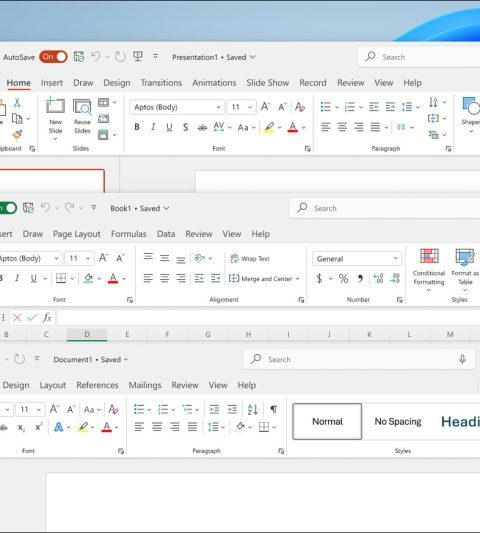Click the Cut scissors icon in PowerPoint
The height and width of the screenshot is (533, 480).
click(17, 102)
